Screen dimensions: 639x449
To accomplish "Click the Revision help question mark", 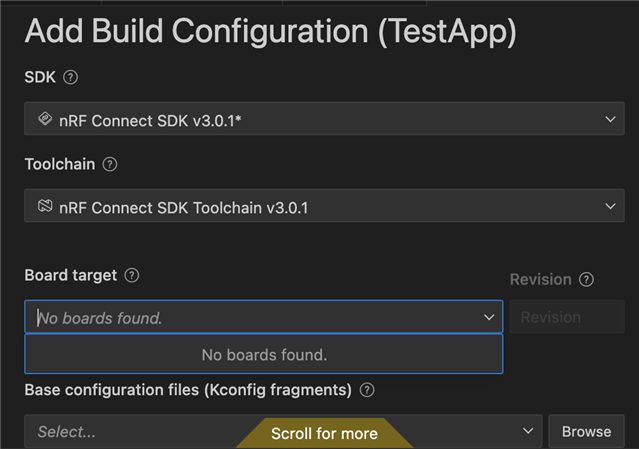I will [586, 280].
